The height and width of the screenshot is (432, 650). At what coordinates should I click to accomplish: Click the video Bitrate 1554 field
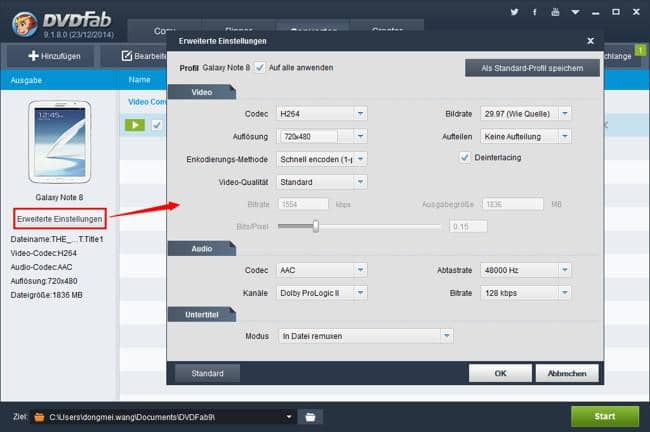[x=303, y=204]
